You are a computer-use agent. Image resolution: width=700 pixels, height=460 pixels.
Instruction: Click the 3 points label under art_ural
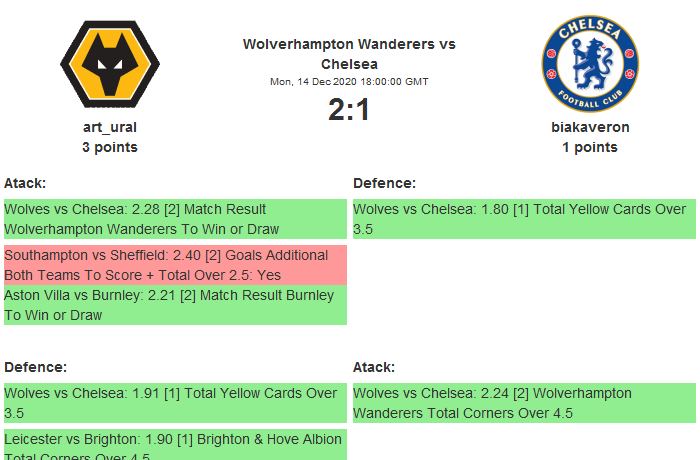coord(110,147)
